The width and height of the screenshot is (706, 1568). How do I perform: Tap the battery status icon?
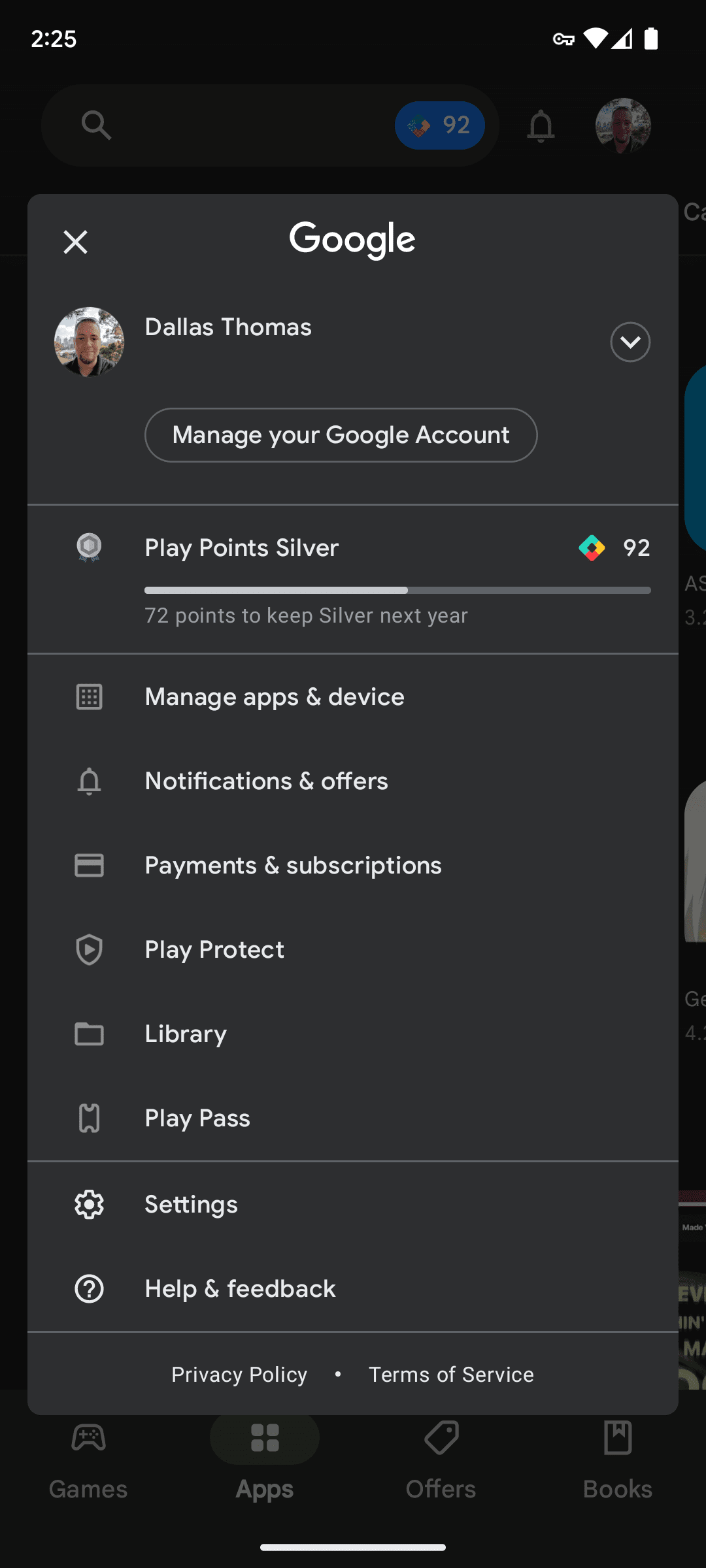tap(651, 39)
